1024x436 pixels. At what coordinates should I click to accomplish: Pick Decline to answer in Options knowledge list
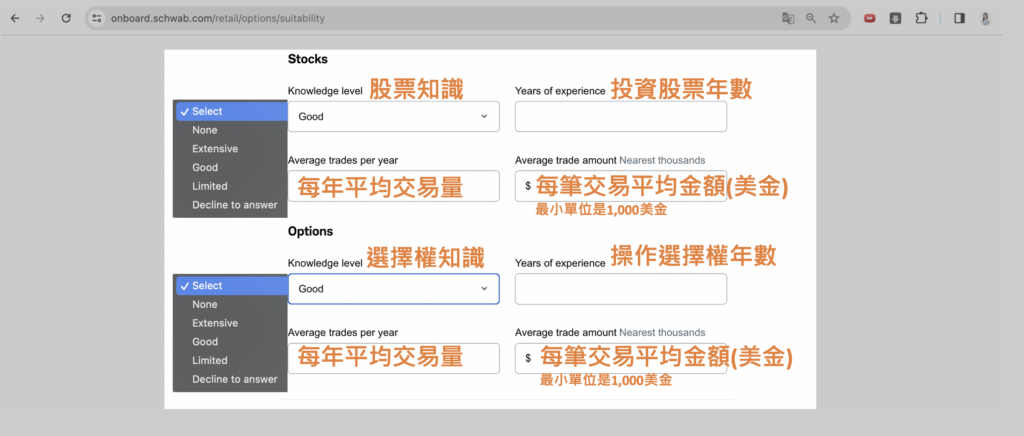(235, 379)
